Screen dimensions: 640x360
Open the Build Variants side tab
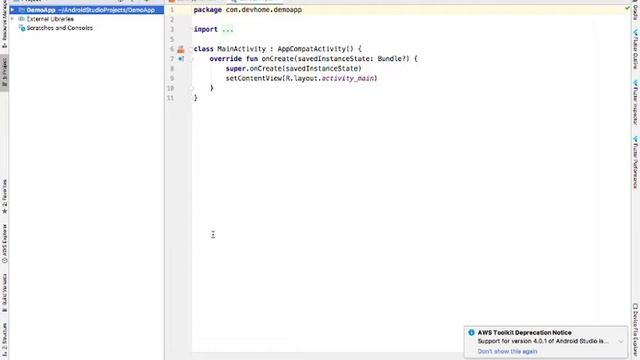coord(4,293)
